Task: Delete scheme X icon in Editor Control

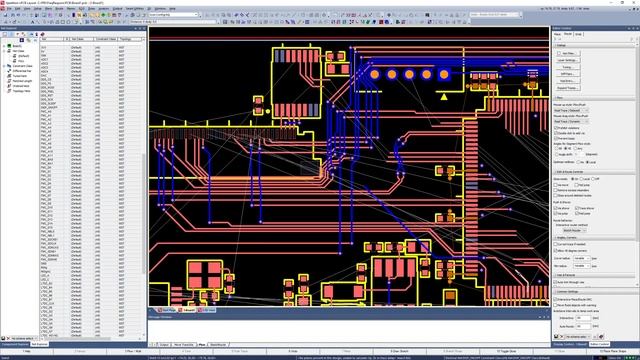Action: [561, 337]
